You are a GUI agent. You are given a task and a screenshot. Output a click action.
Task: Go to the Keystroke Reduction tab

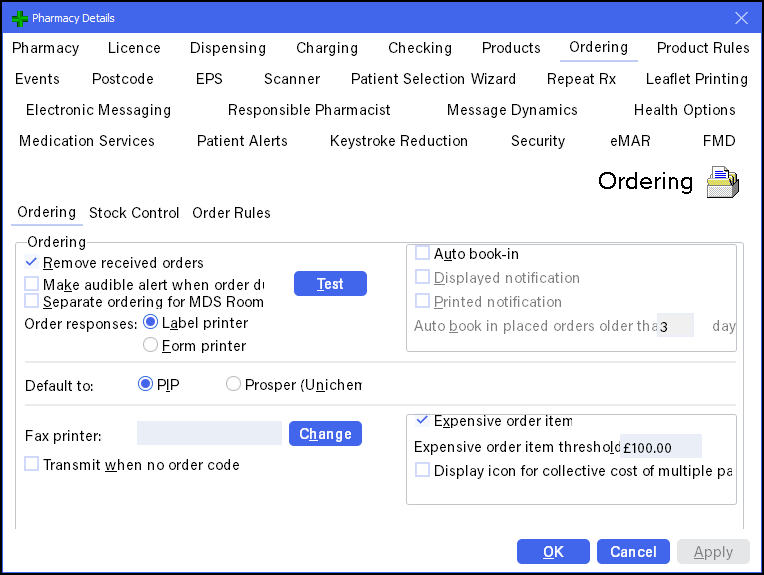pyautogui.click(x=398, y=141)
